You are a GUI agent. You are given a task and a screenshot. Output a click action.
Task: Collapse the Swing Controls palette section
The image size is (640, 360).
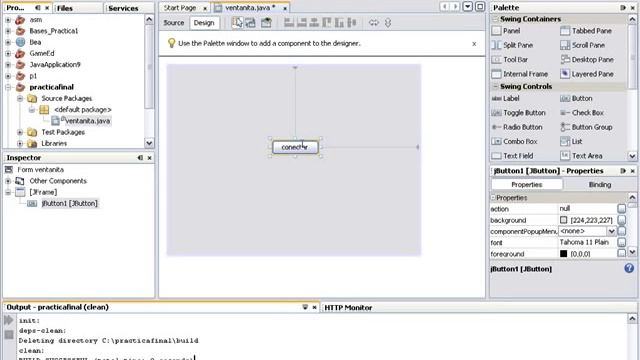(495, 87)
